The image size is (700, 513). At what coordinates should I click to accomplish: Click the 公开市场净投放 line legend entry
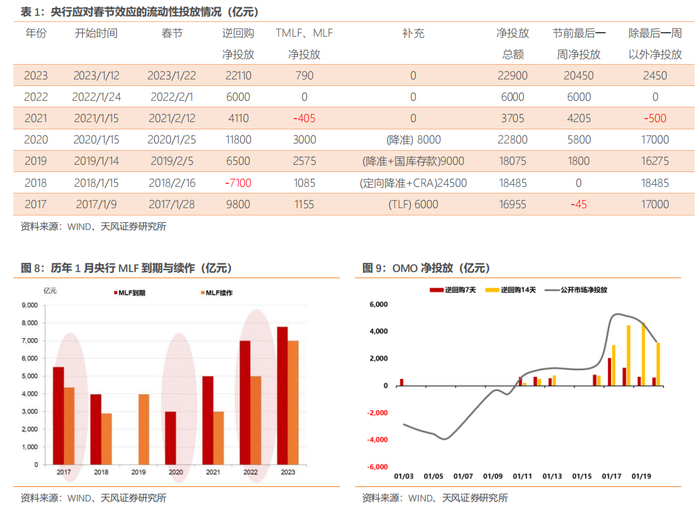(576, 290)
